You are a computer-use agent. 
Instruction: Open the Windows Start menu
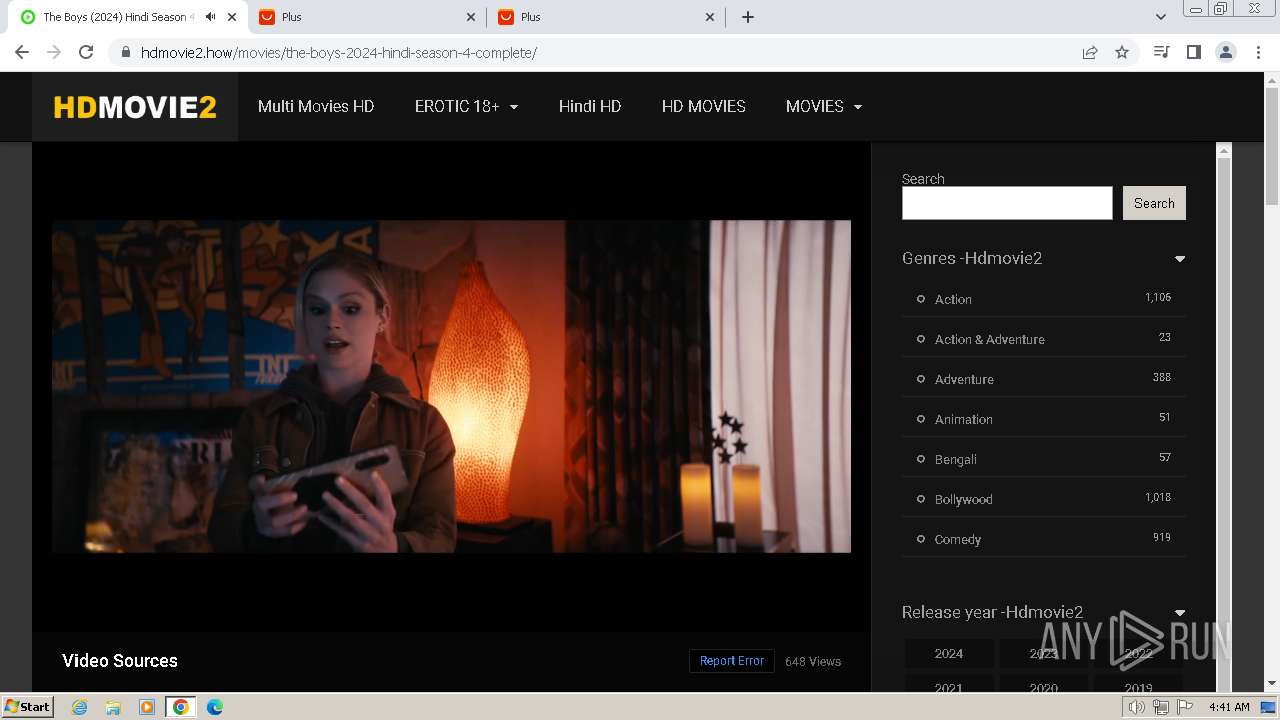click(27, 706)
